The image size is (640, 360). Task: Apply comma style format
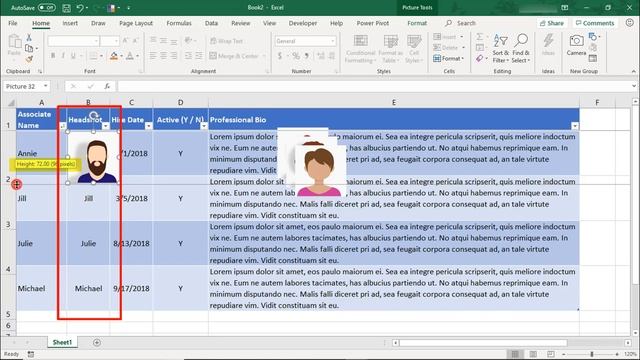coord(306,56)
